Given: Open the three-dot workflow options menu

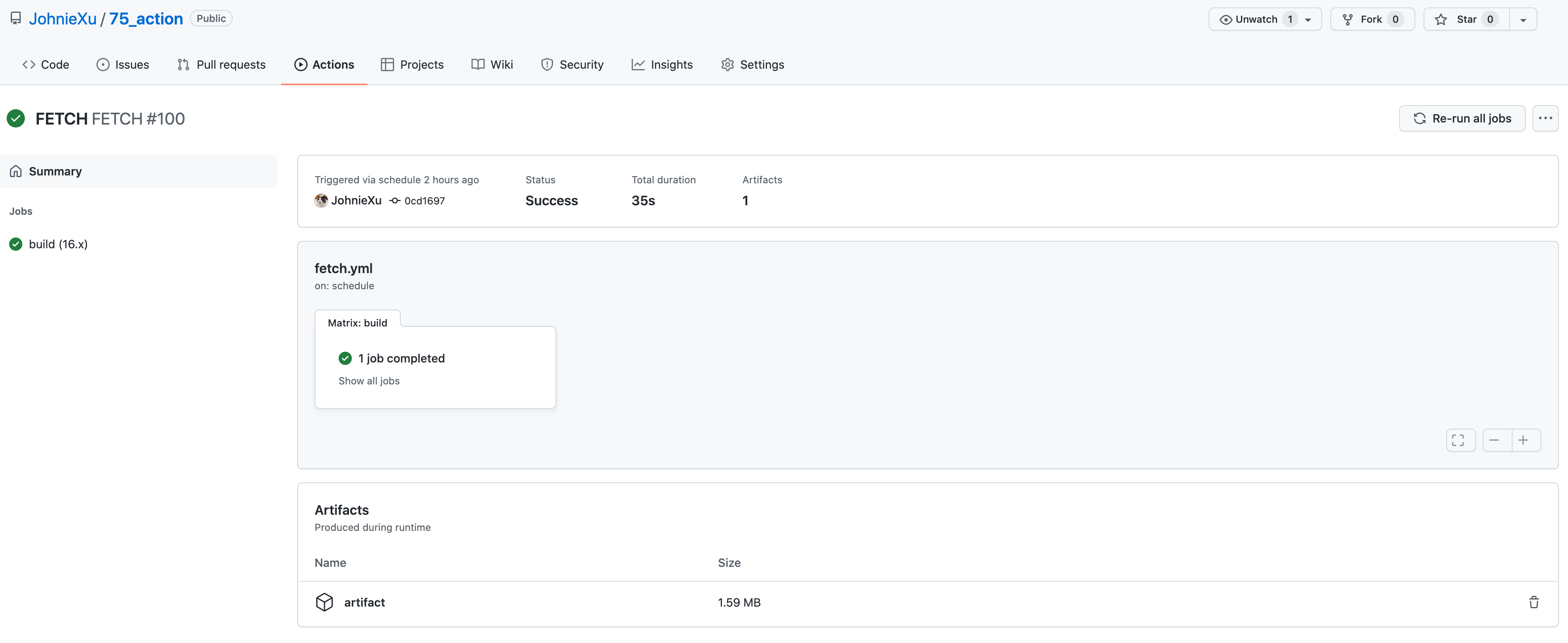Looking at the screenshot, I should click(x=1545, y=118).
